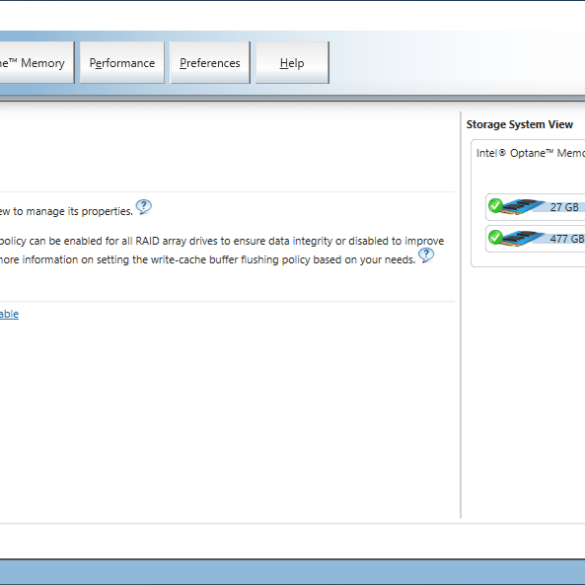Open help bubble about write-cache buffer flushing policy

click(426, 255)
